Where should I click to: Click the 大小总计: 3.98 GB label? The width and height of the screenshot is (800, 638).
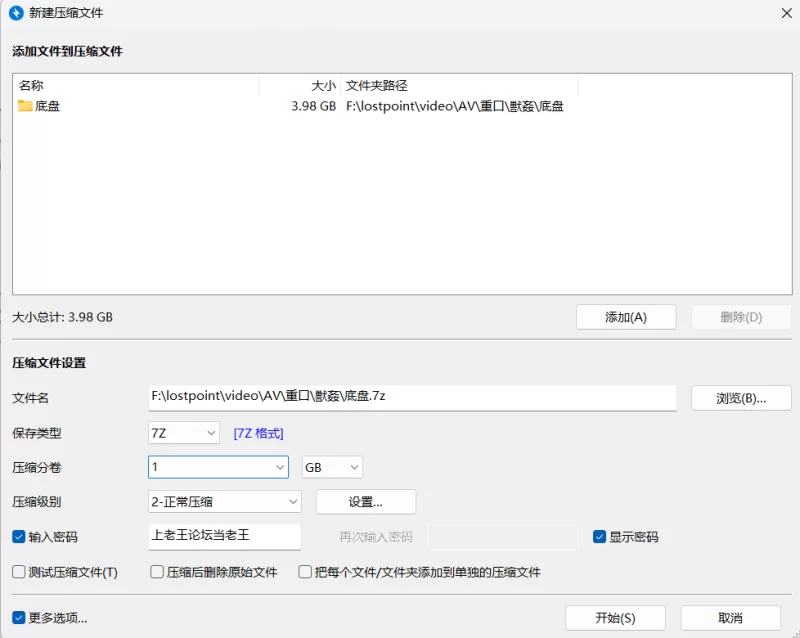click(x=62, y=317)
